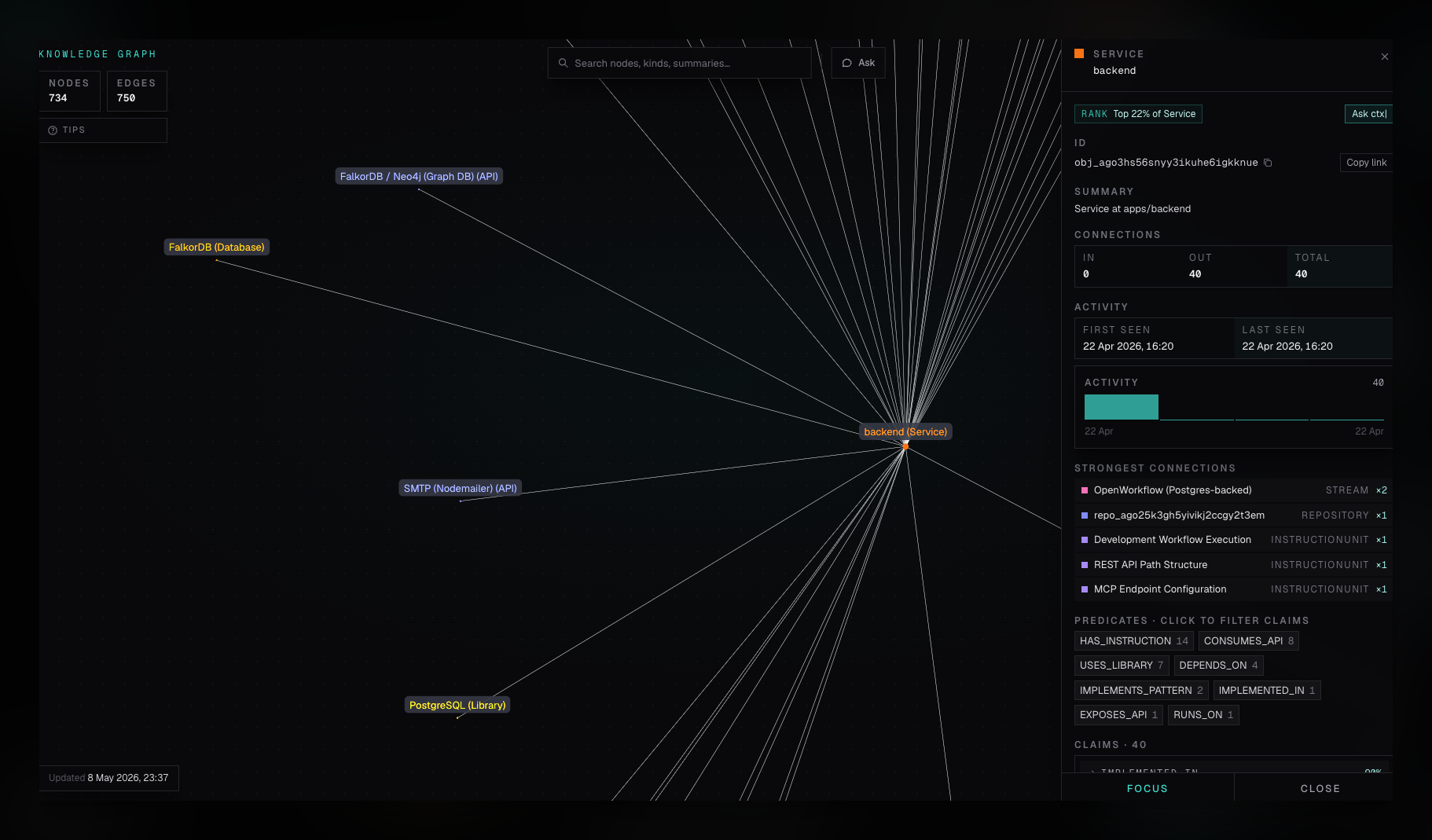Click the Knowledge Graph title
This screenshot has width=1432, height=840.
pyautogui.click(x=97, y=54)
